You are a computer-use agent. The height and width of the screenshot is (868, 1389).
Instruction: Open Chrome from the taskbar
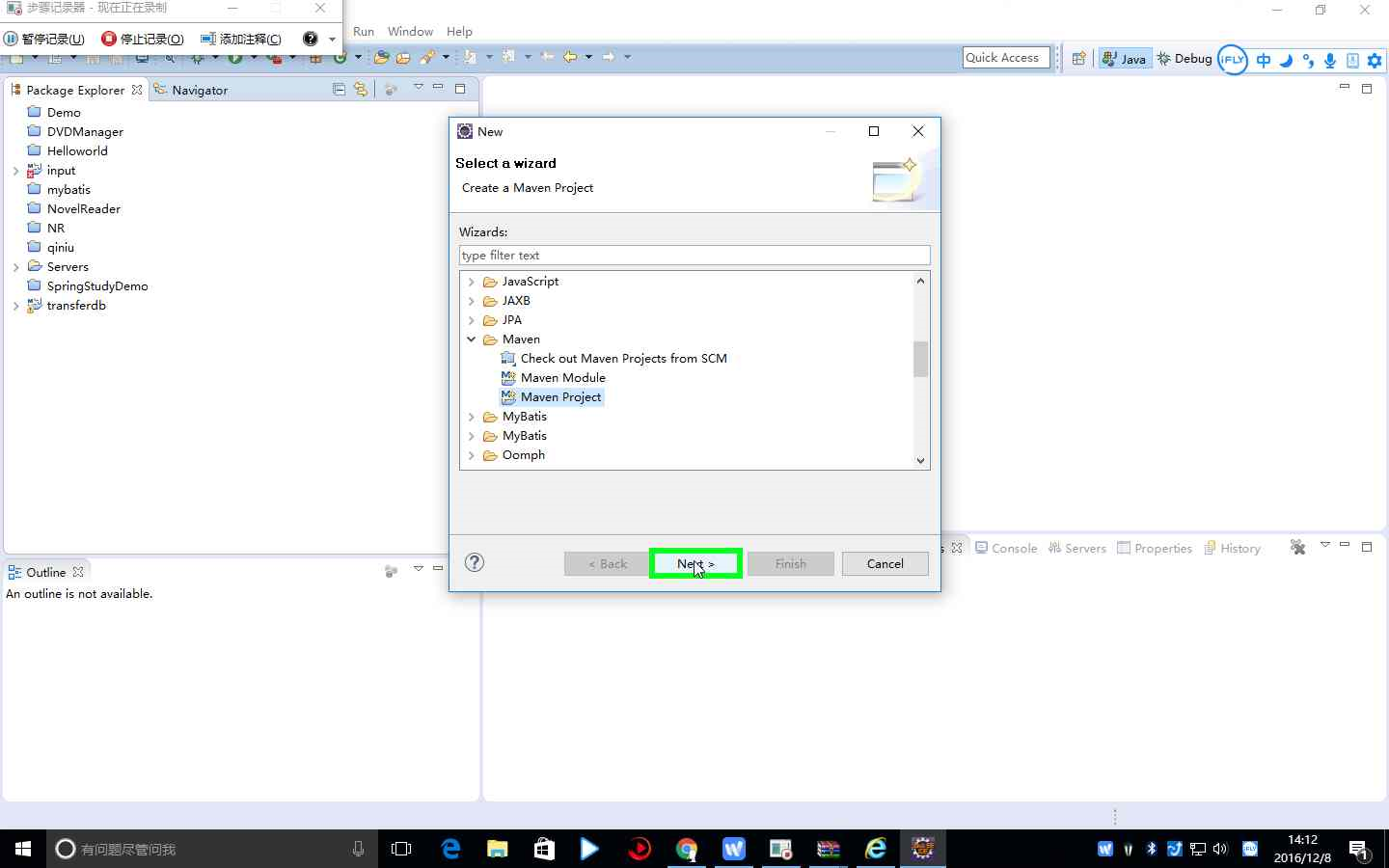coord(686,849)
